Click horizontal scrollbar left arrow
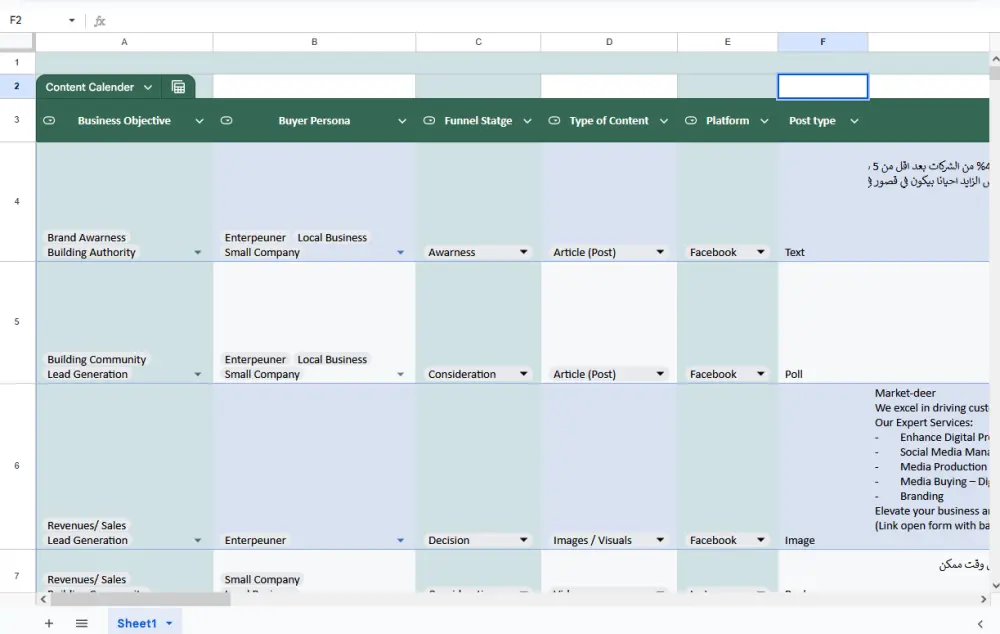Screen dimensions: 1000x634 pyautogui.click(x=43, y=599)
